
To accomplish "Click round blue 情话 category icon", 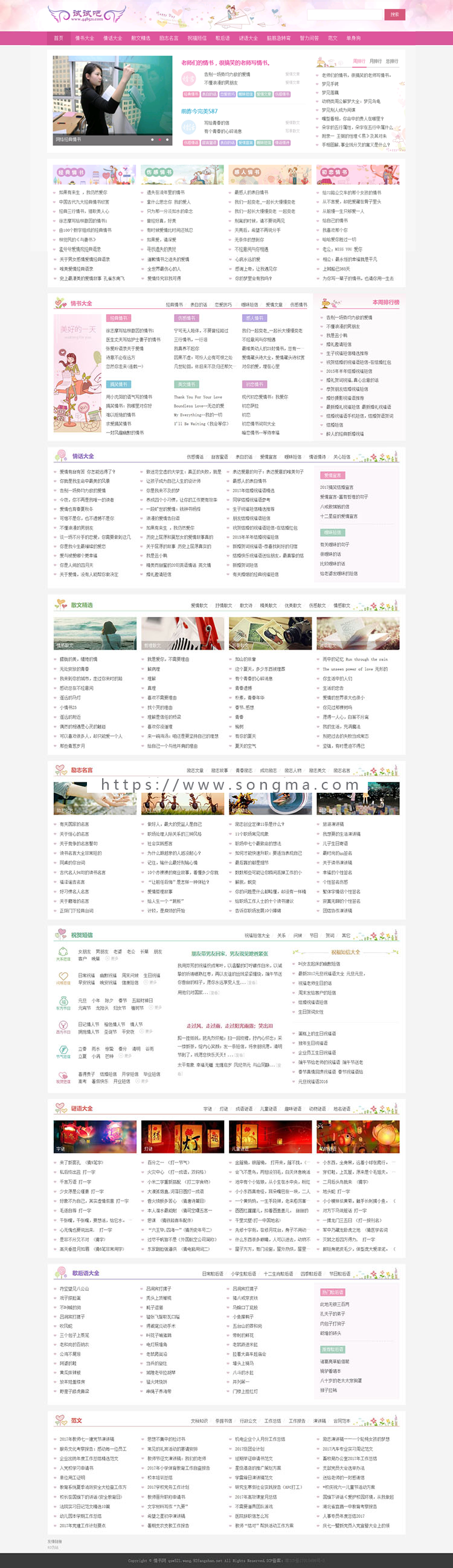I will click(x=188, y=127).
